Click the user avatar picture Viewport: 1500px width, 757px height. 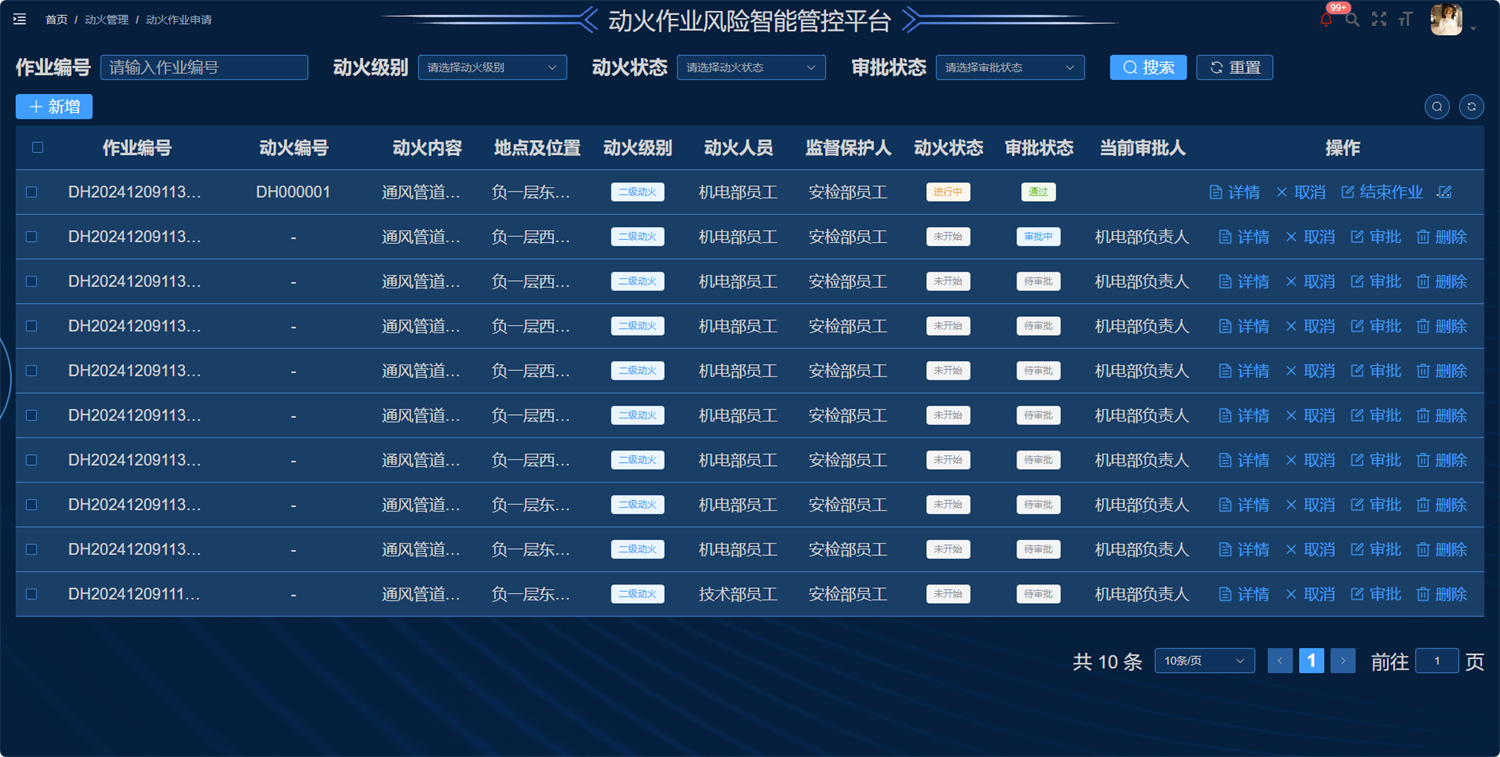(x=1446, y=19)
